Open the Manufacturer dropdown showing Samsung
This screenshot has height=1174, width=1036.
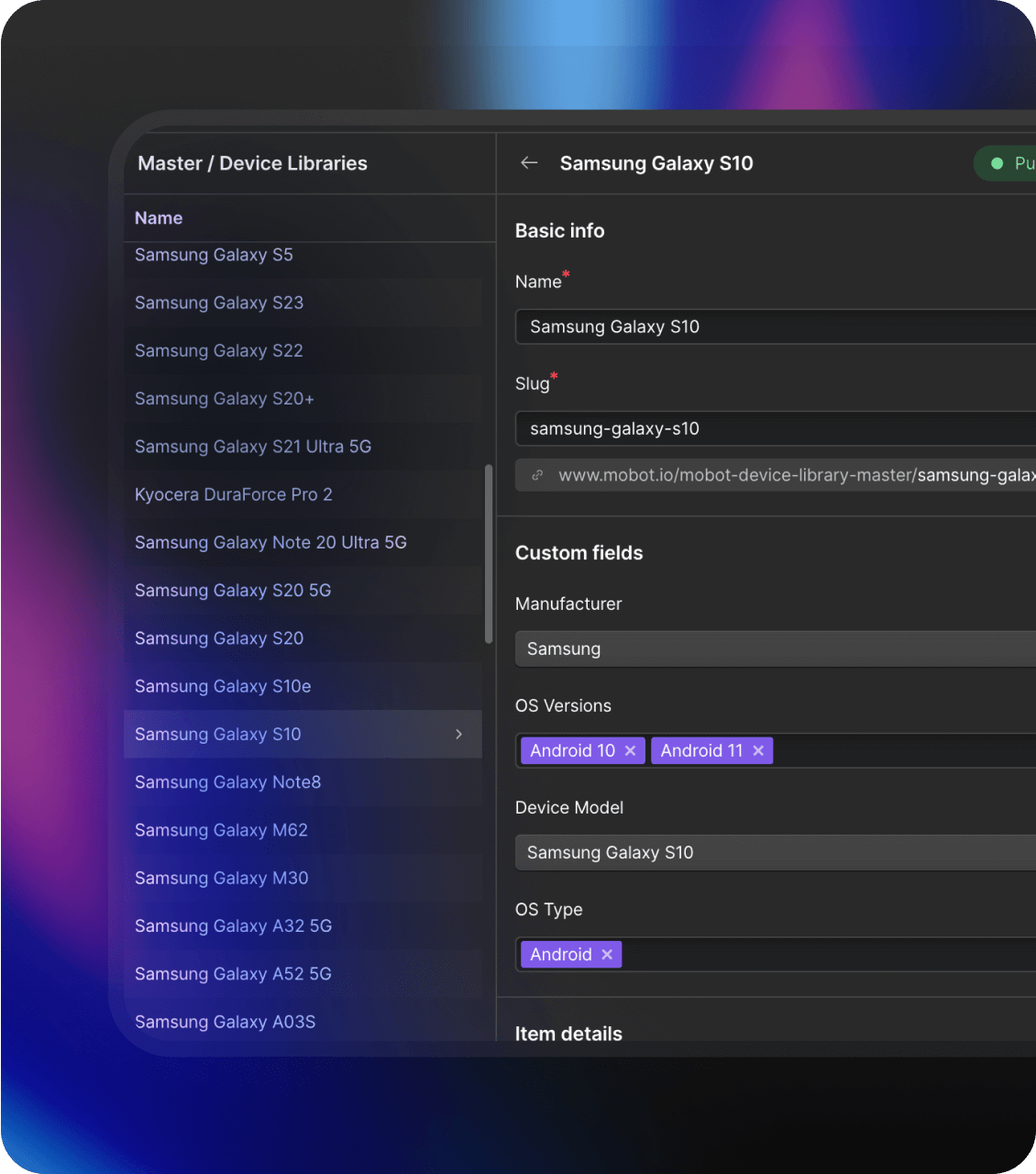[x=776, y=648]
